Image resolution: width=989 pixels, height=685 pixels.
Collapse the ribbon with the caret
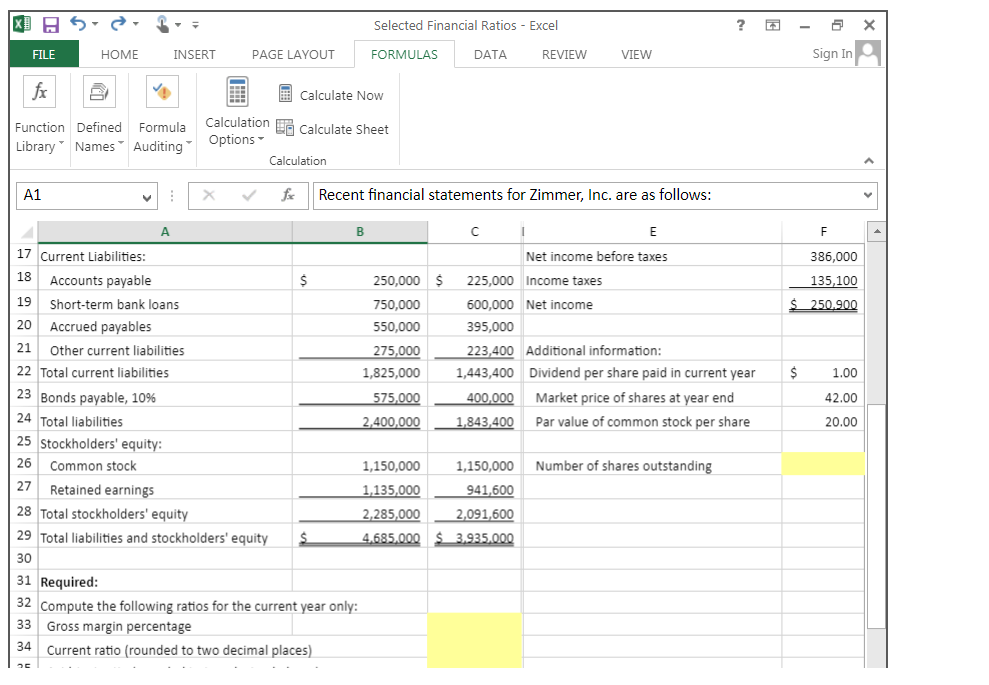869,161
